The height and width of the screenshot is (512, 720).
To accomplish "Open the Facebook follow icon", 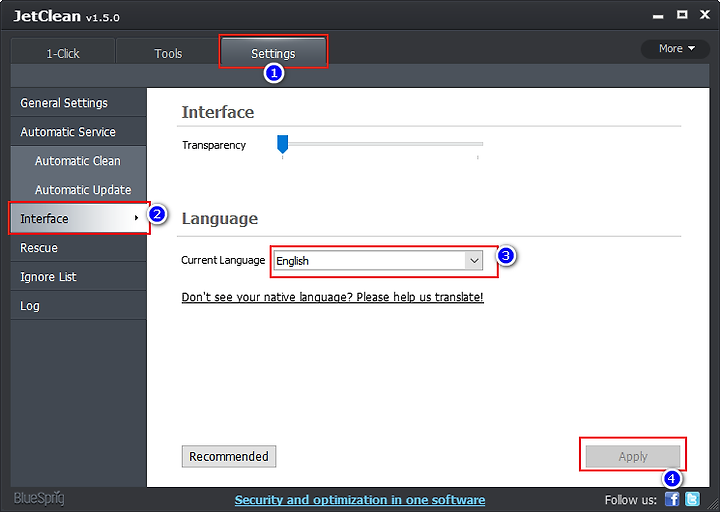I will [672, 499].
